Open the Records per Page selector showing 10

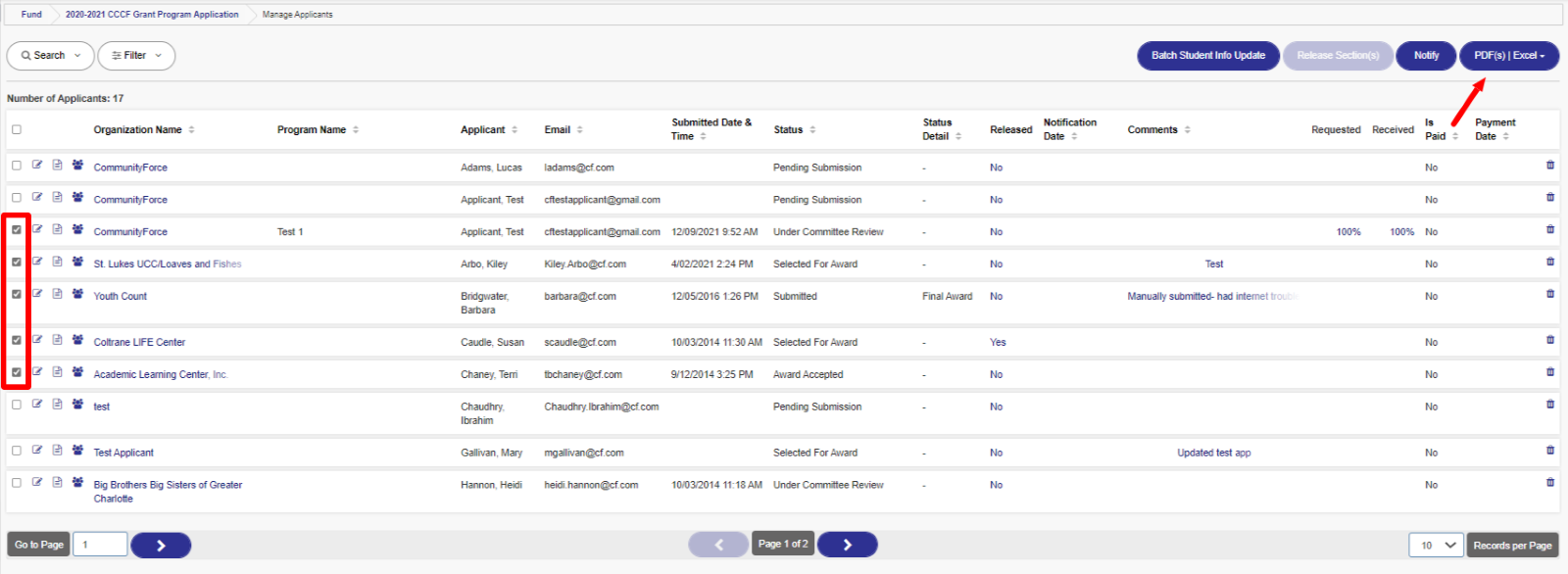click(x=1437, y=545)
